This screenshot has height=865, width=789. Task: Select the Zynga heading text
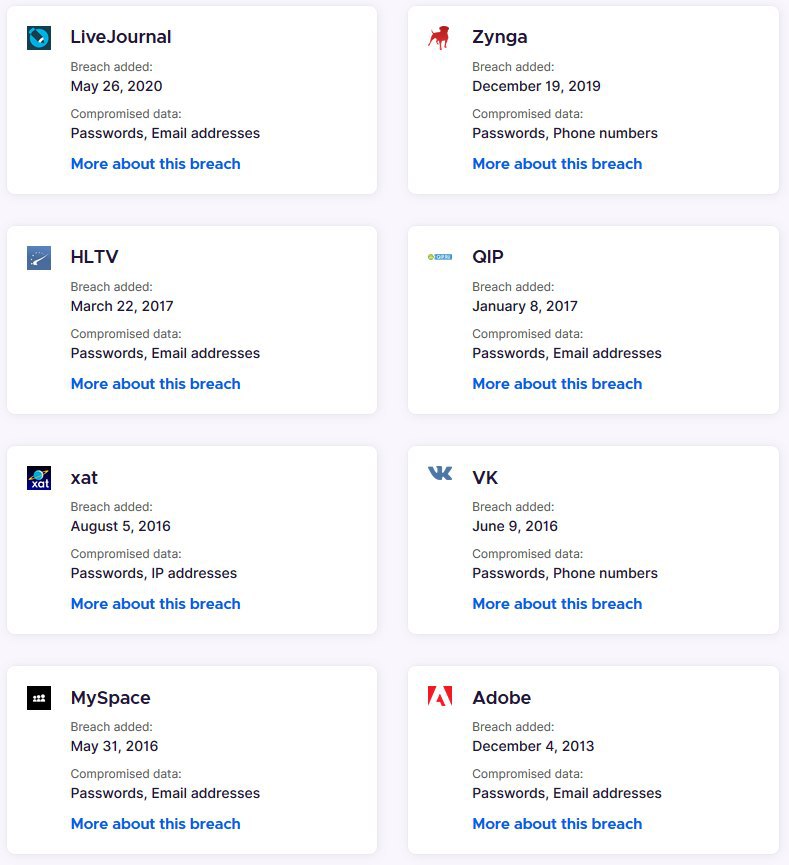[500, 38]
